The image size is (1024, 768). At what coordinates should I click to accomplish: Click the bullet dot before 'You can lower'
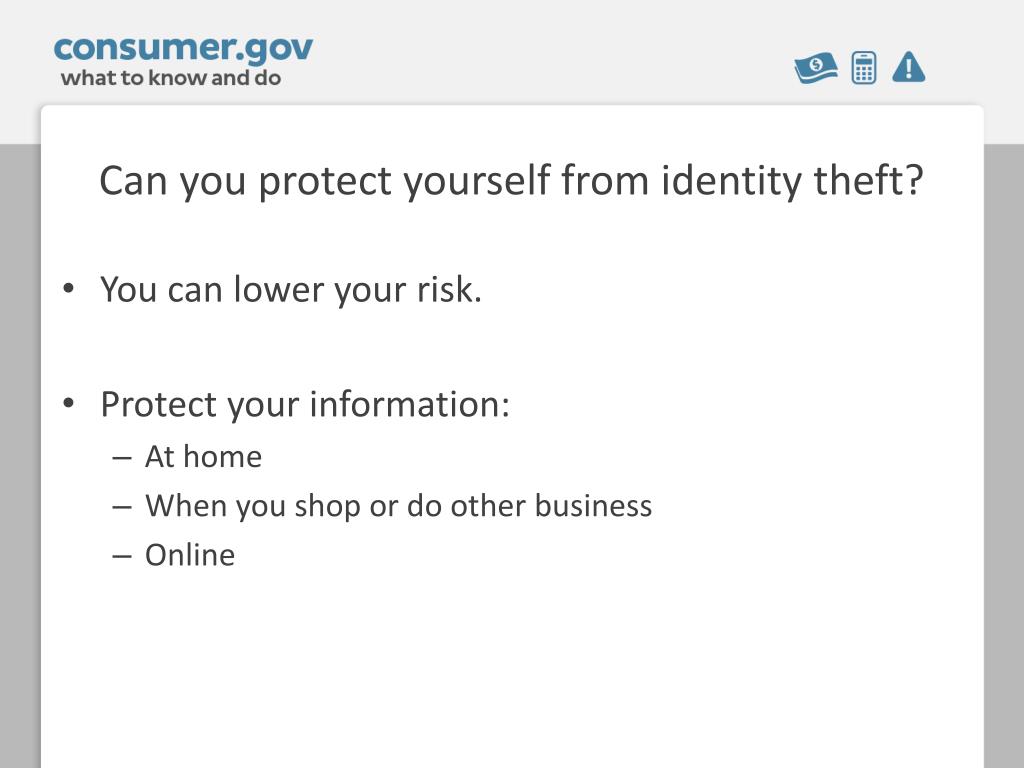coord(69,289)
